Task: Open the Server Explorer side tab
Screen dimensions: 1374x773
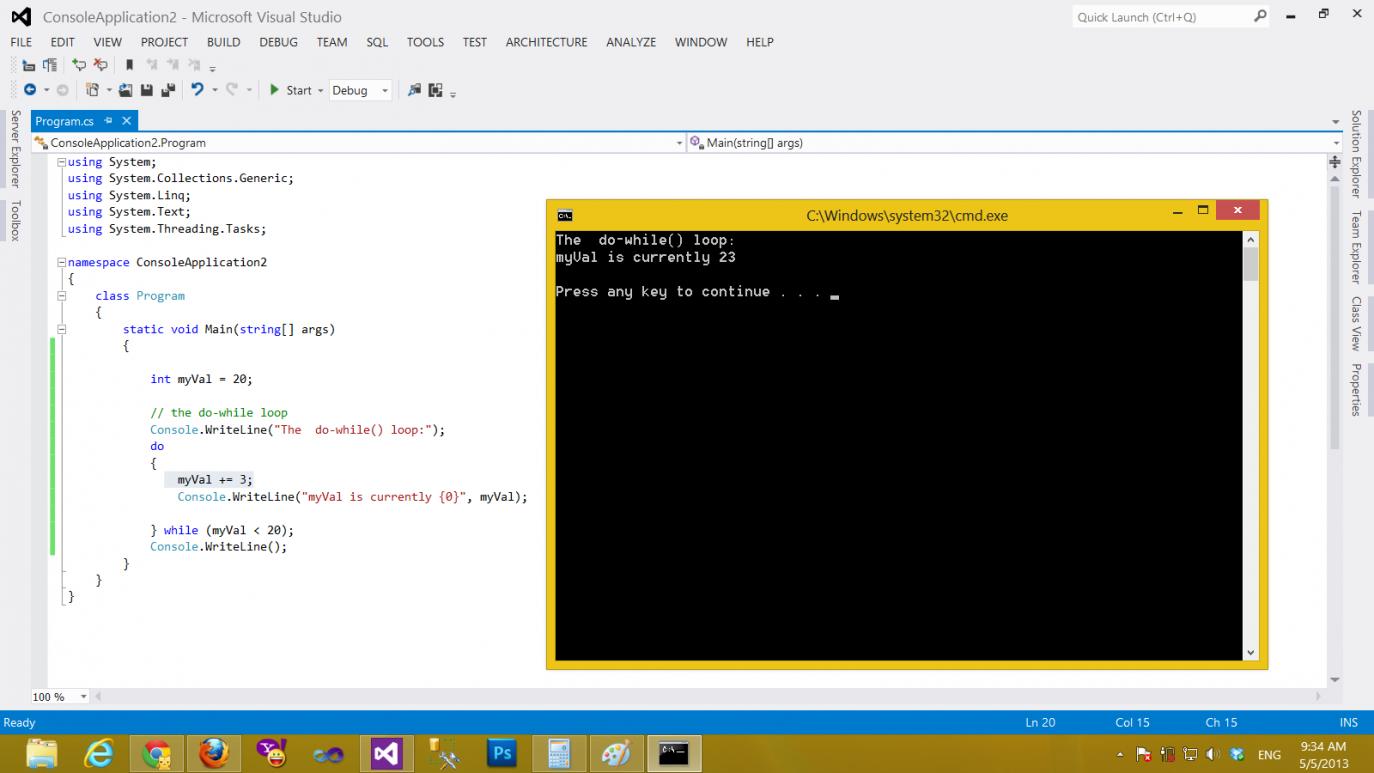Action: click(x=15, y=149)
